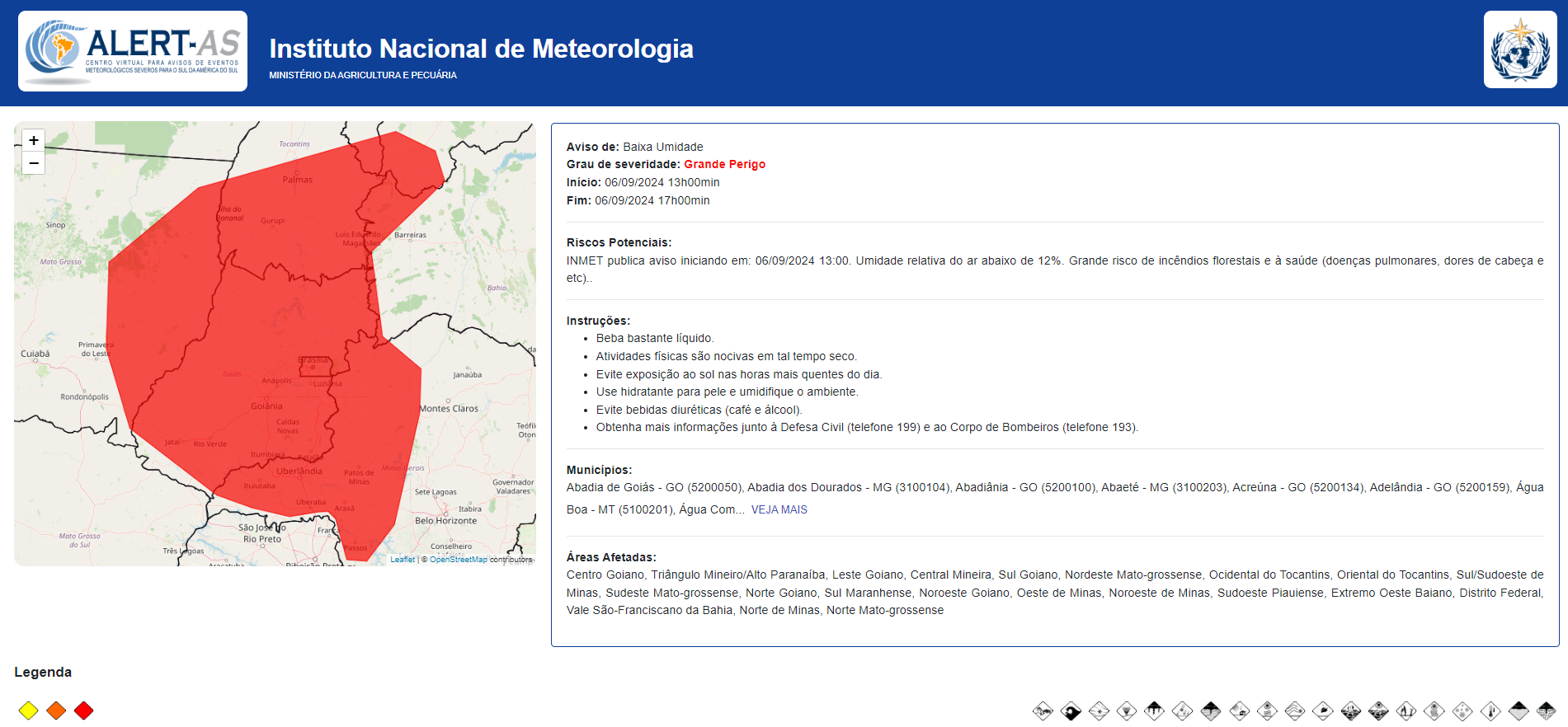Click 'Belo Horizonte' label on the map
Screen dimensions: 1568x727
pos(445,520)
